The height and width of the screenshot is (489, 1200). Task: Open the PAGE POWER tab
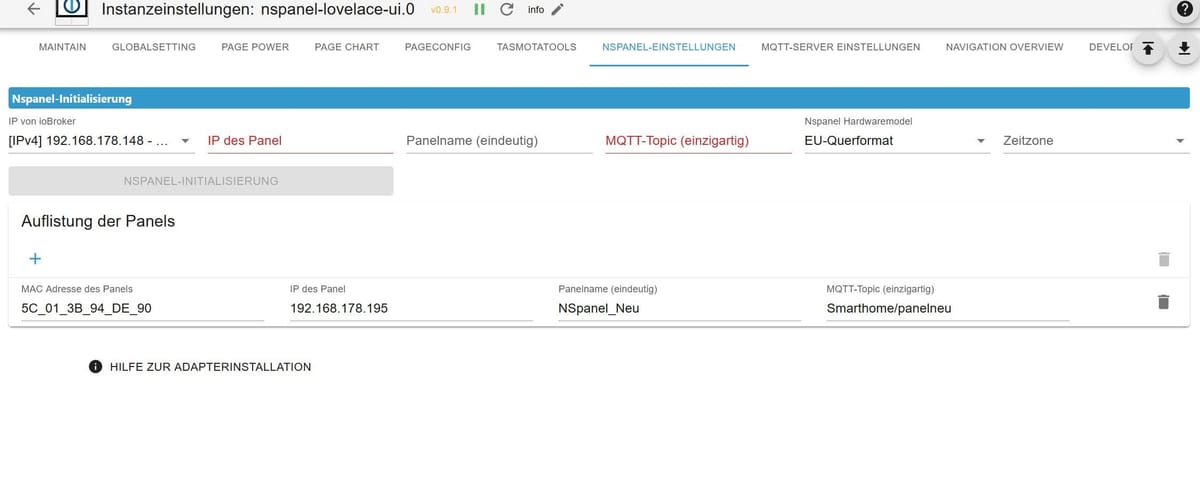(255, 47)
